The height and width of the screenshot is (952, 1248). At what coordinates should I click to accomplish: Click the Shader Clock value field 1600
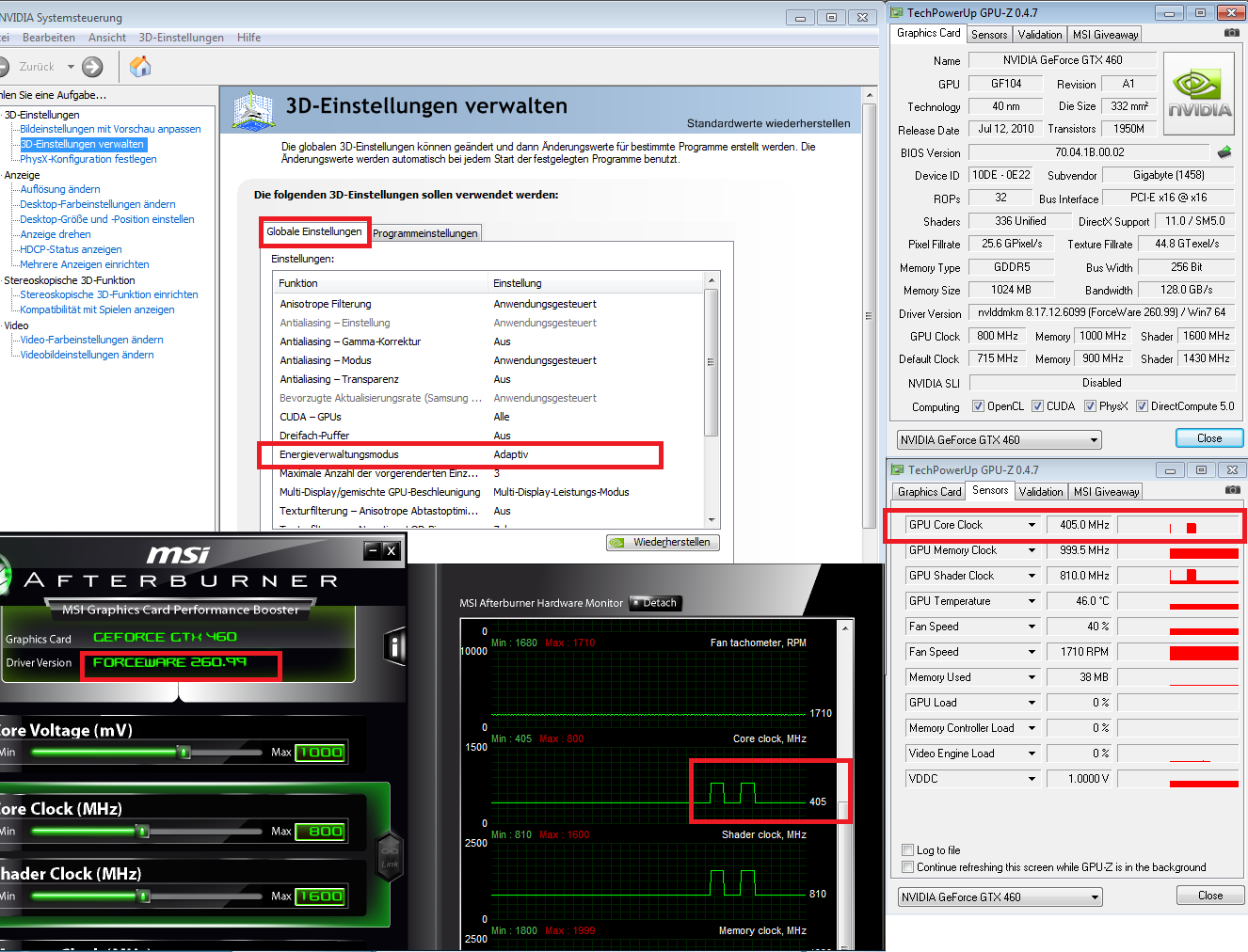[x=321, y=896]
